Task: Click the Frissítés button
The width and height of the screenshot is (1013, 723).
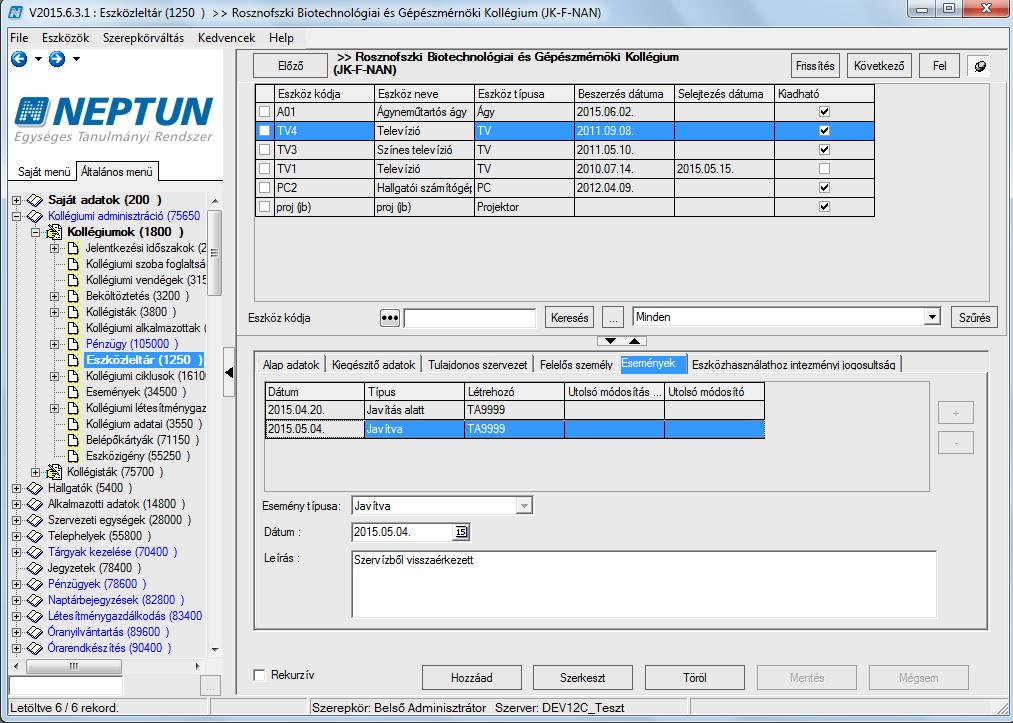Action: click(x=815, y=66)
